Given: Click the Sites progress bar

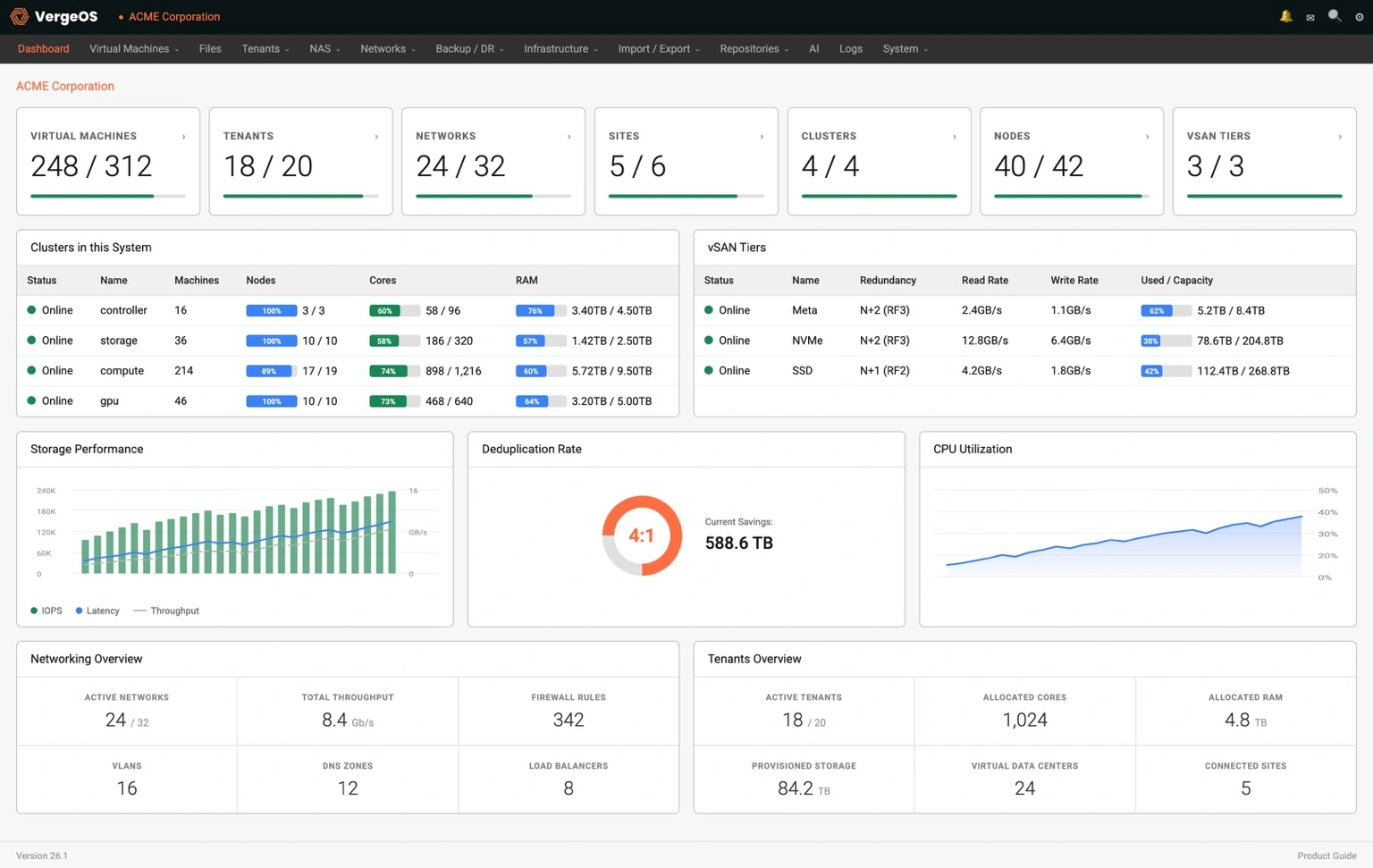Looking at the screenshot, I should tap(686, 196).
